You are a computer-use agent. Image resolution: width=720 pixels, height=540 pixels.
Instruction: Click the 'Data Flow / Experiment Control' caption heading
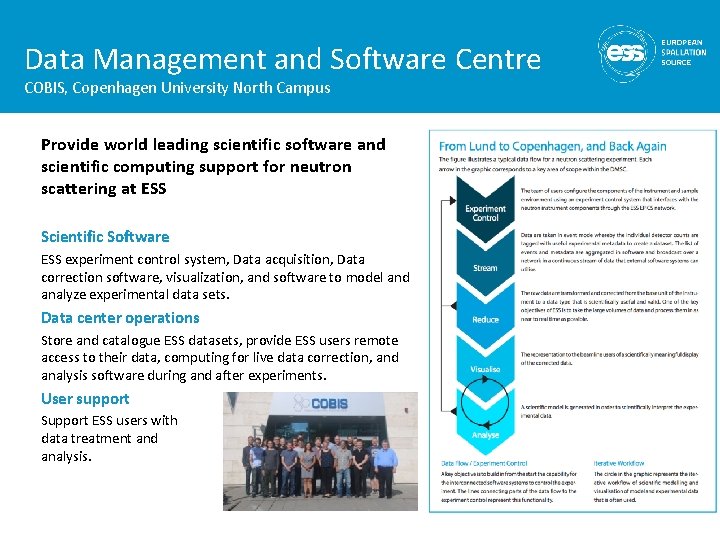[x=484, y=463]
